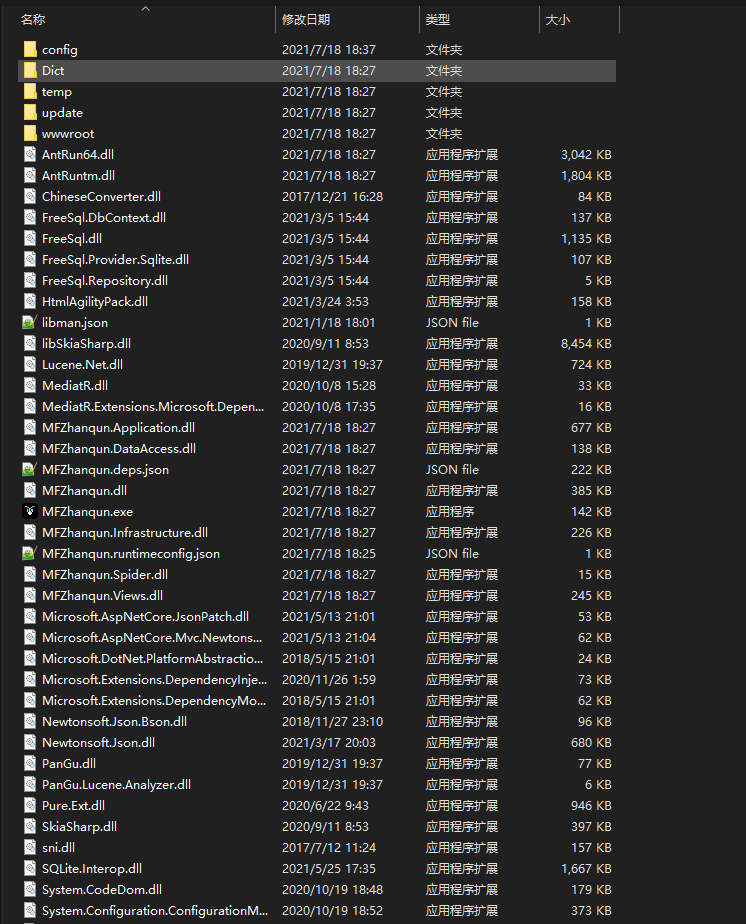Viewport: 746px width, 924px height.
Task: Click the MFZhanqun.runtimeconfig.json file icon
Action: (x=29, y=553)
